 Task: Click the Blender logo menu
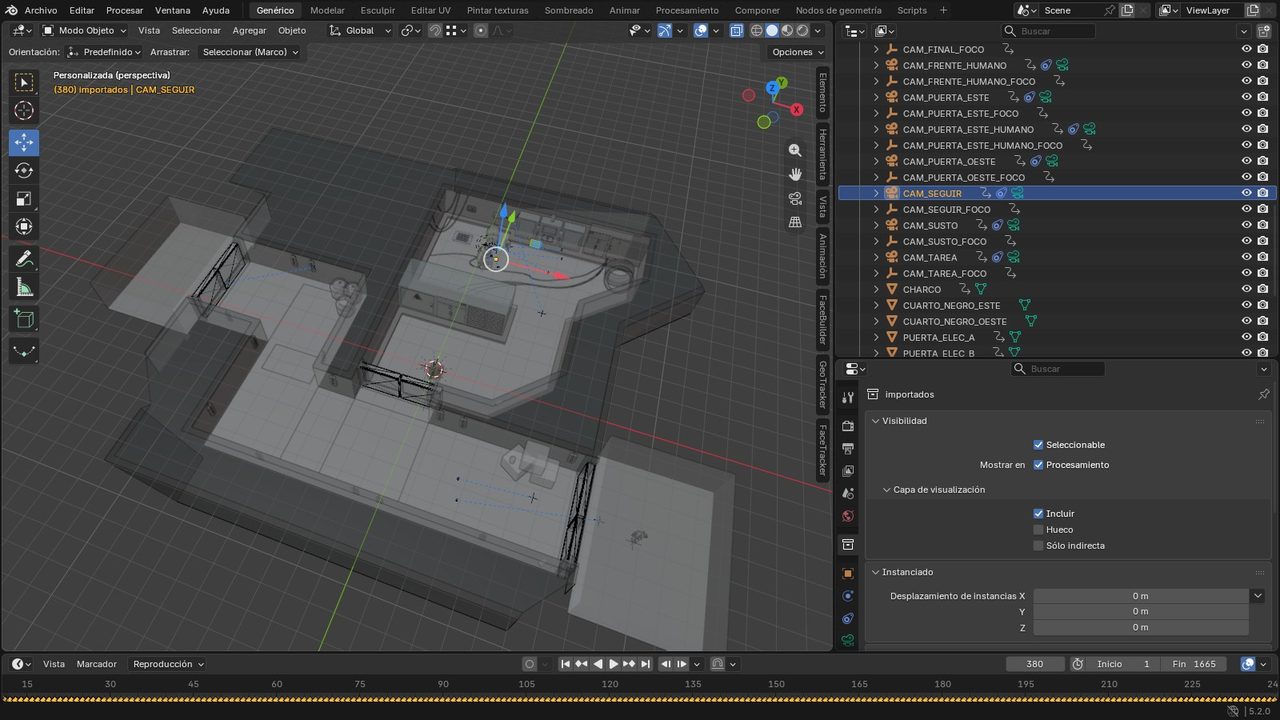point(10,10)
